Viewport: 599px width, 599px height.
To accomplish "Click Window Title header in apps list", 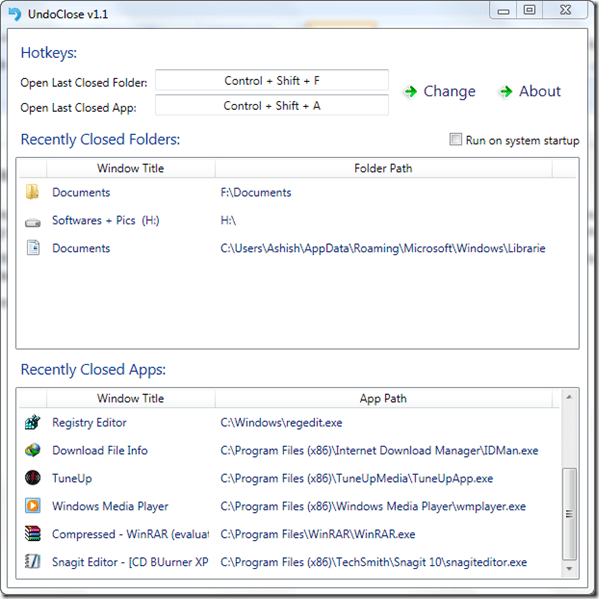I will 130,398.
